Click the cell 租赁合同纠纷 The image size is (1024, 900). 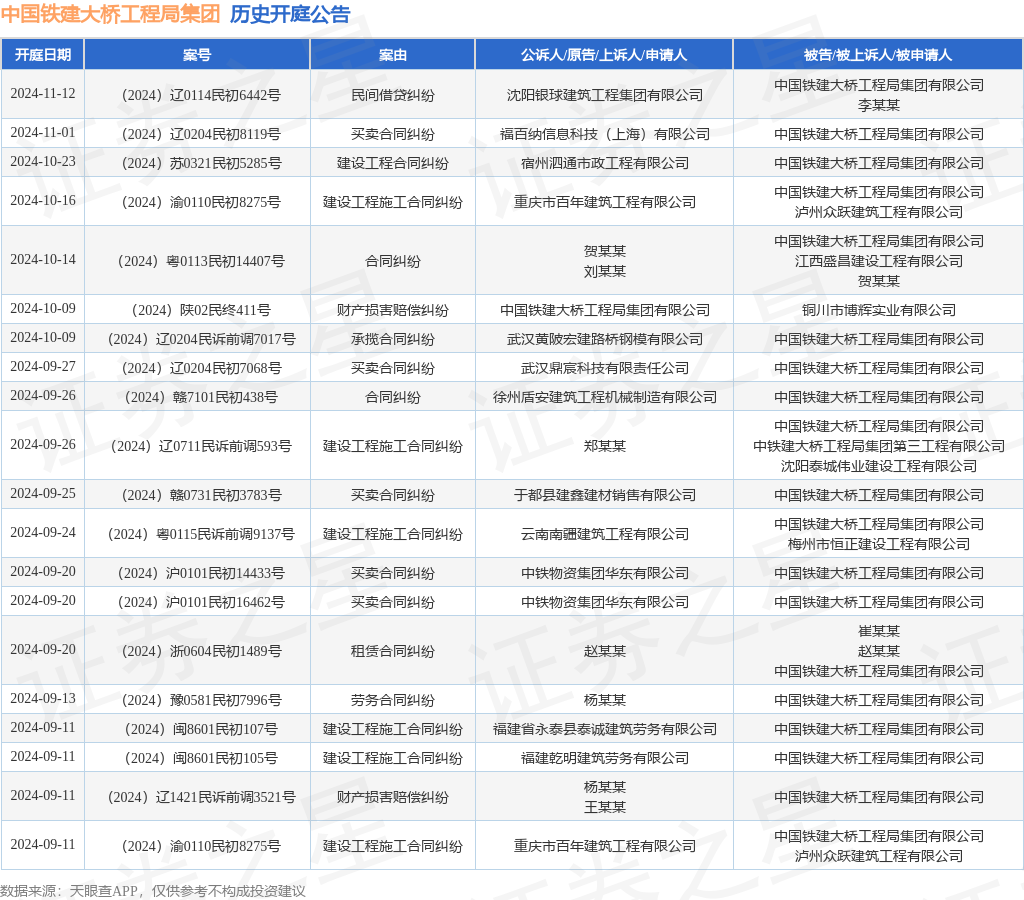pos(392,651)
